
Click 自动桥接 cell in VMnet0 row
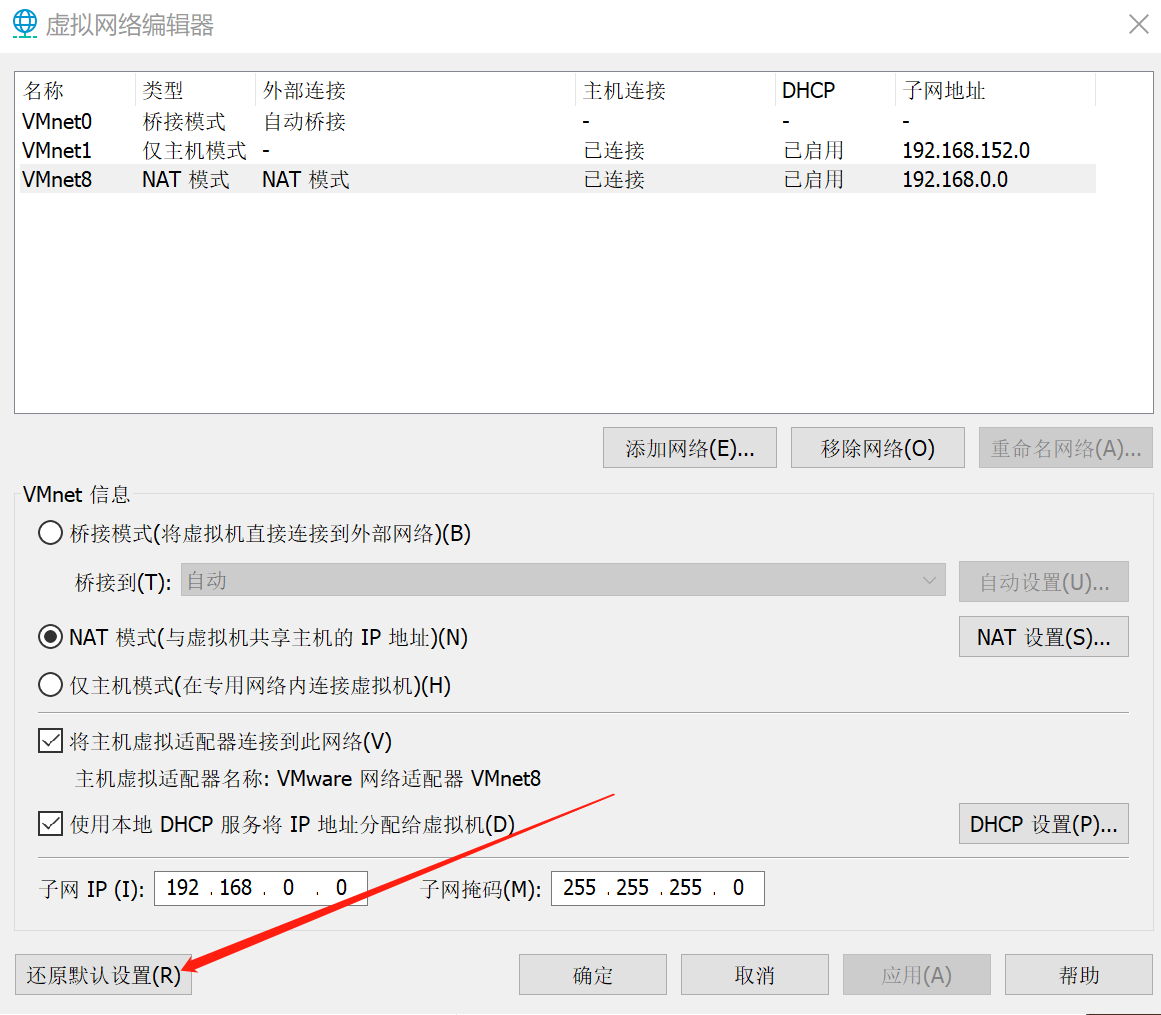click(x=304, y=121)
